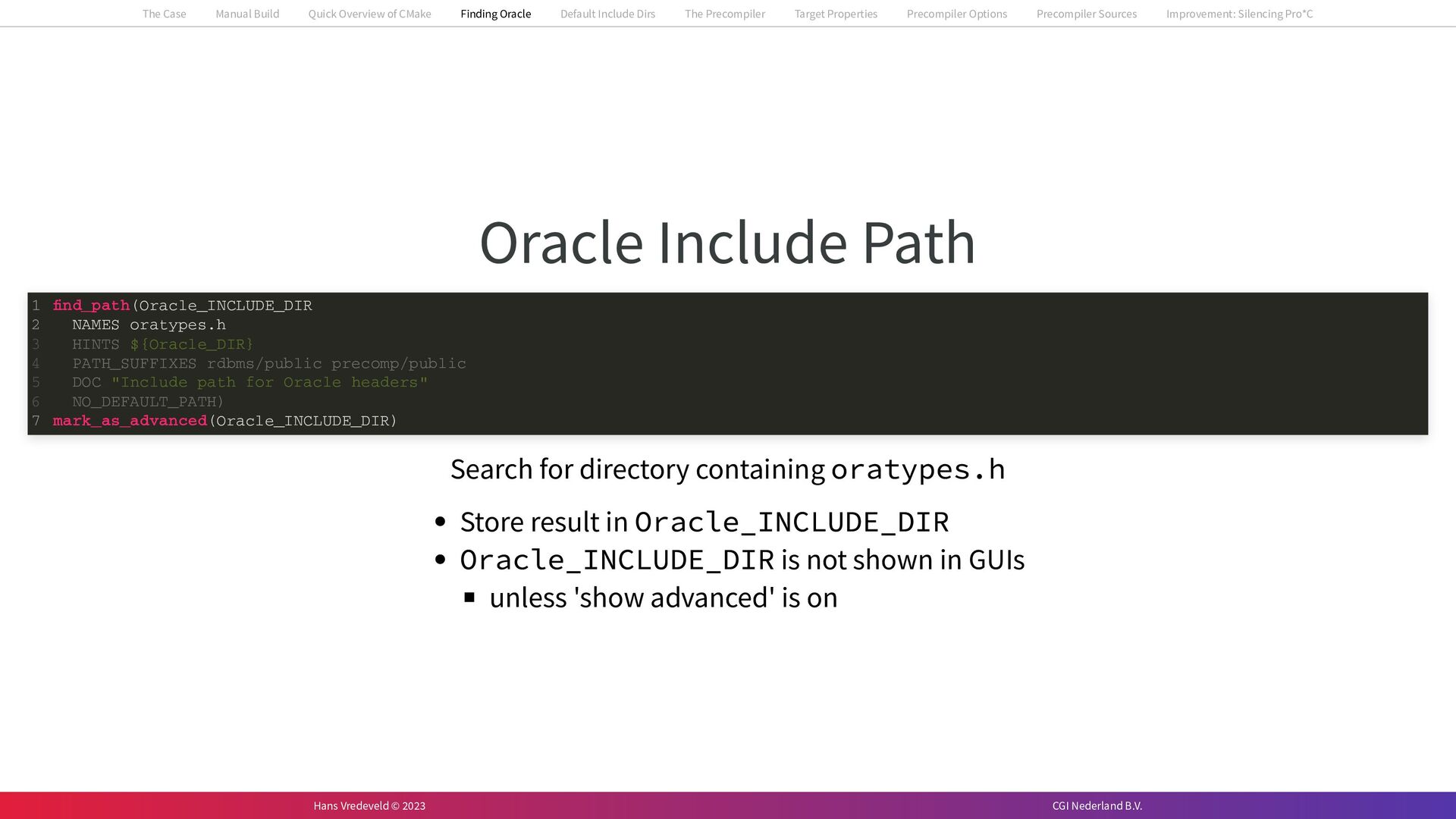Click the Finding Oracle tab

click(x=495, y=14)
